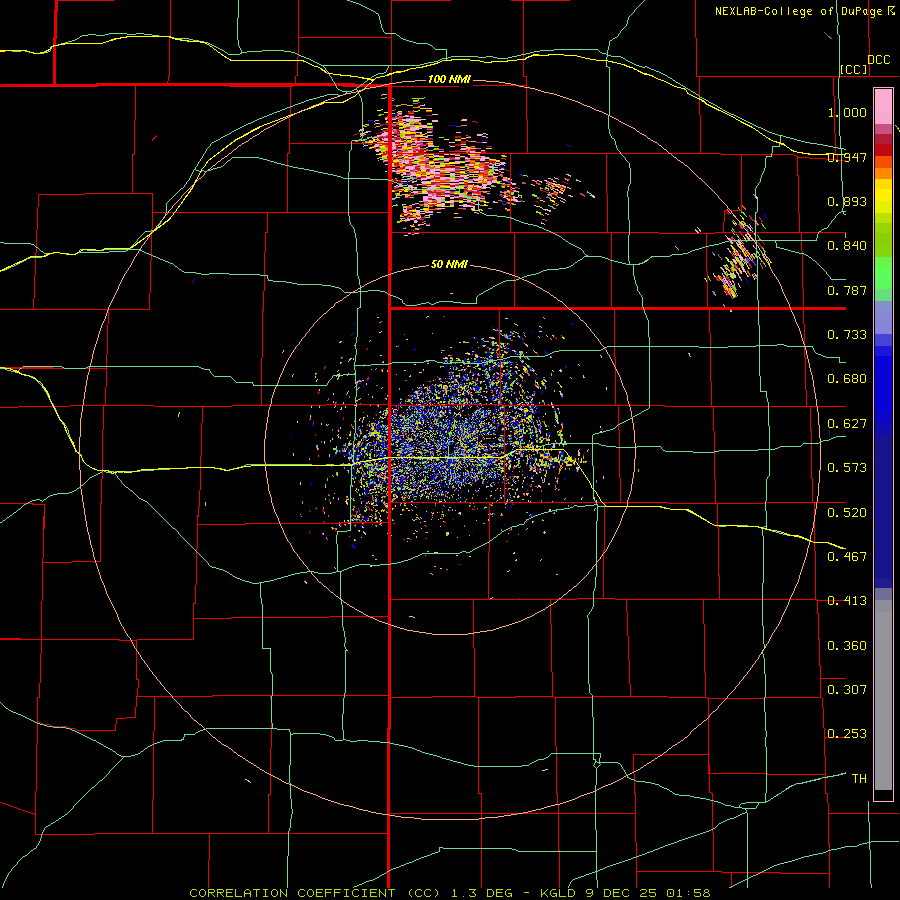Pick the pink segment atop the color scale

(883, 106)
